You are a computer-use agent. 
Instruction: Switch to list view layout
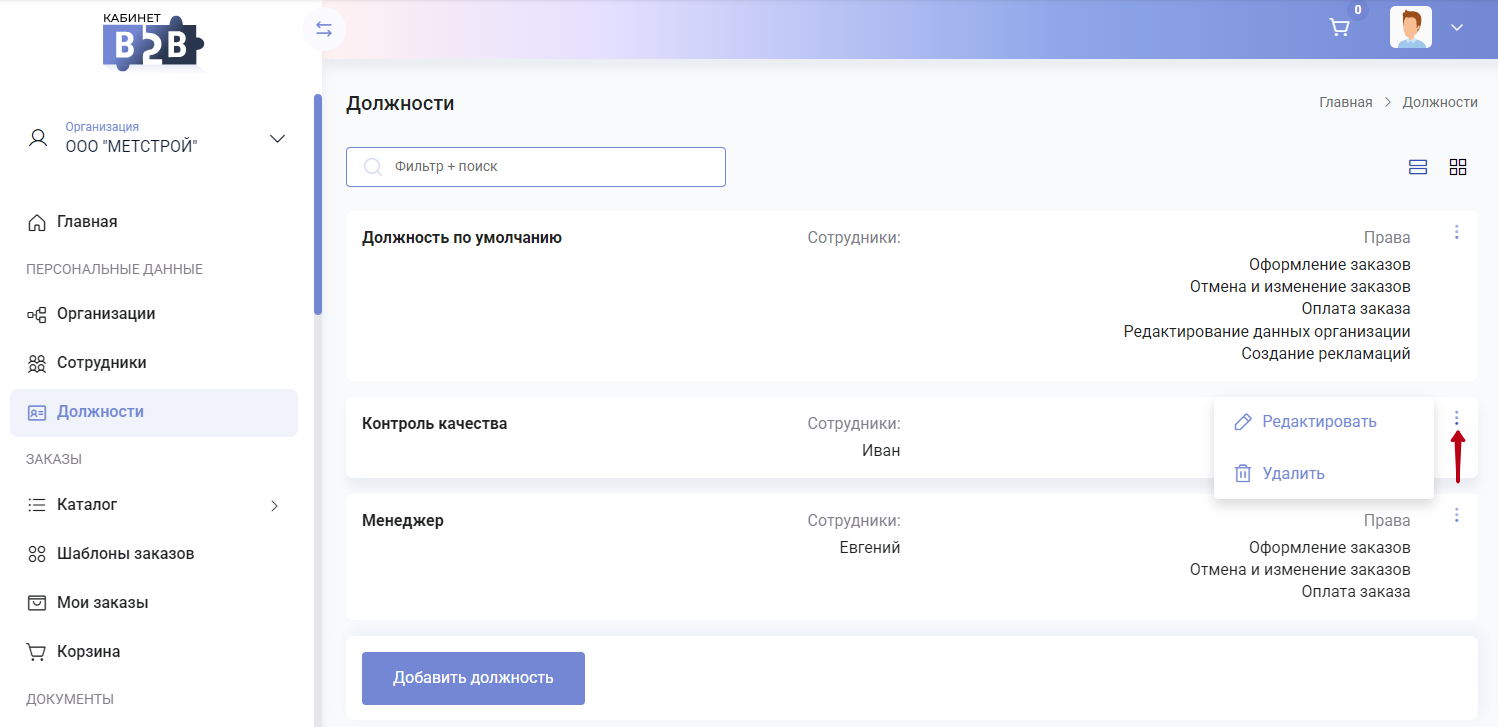pos(1418,167)
